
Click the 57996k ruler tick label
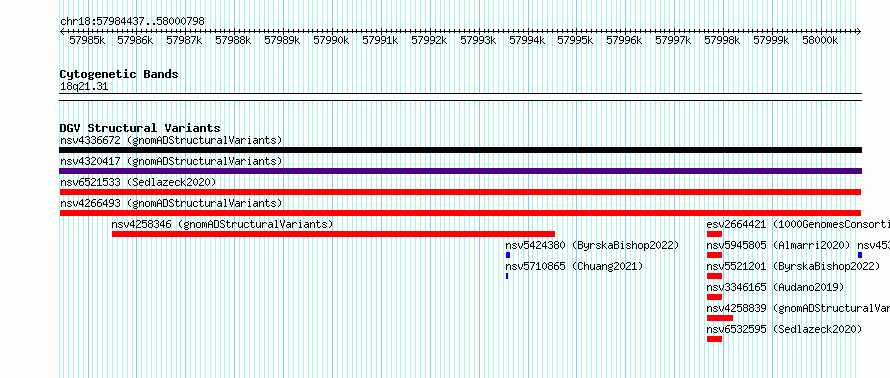tap(624, 40)
